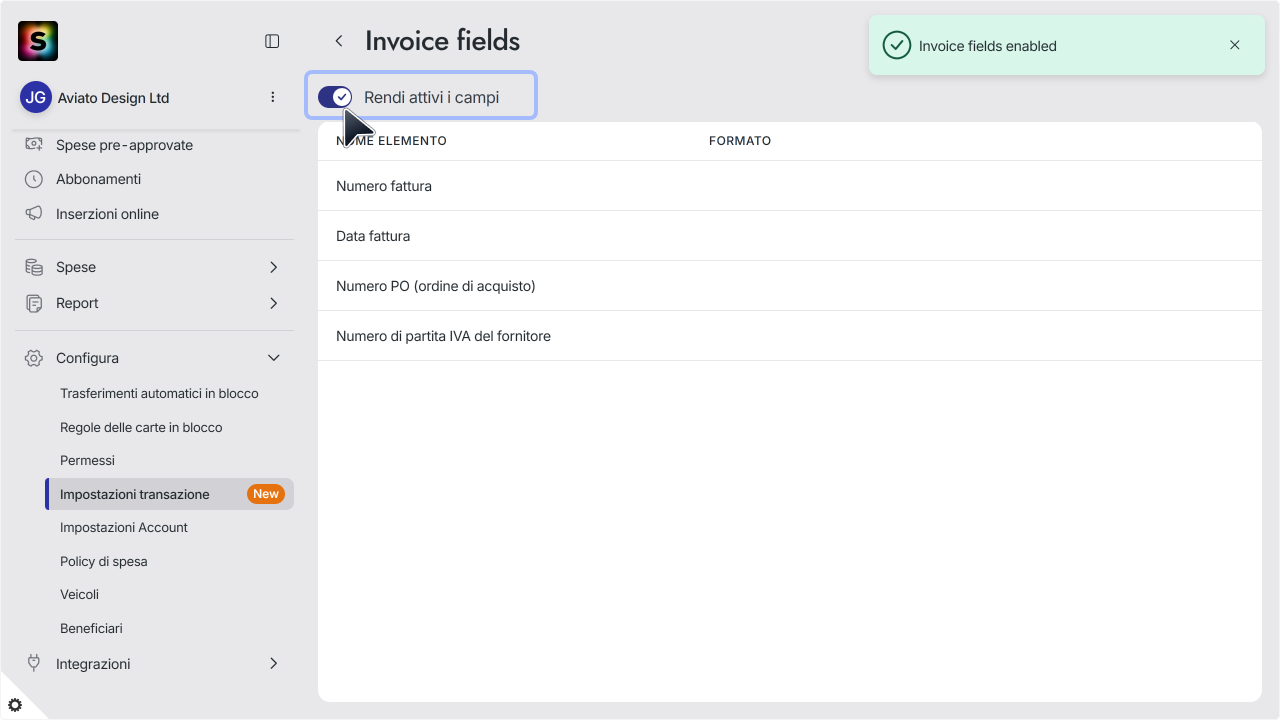Image resolution: width=1280 pixels, height=720 pixels.
Task: Click the NOME ELEMENTO column header
Action: [391, 141]
